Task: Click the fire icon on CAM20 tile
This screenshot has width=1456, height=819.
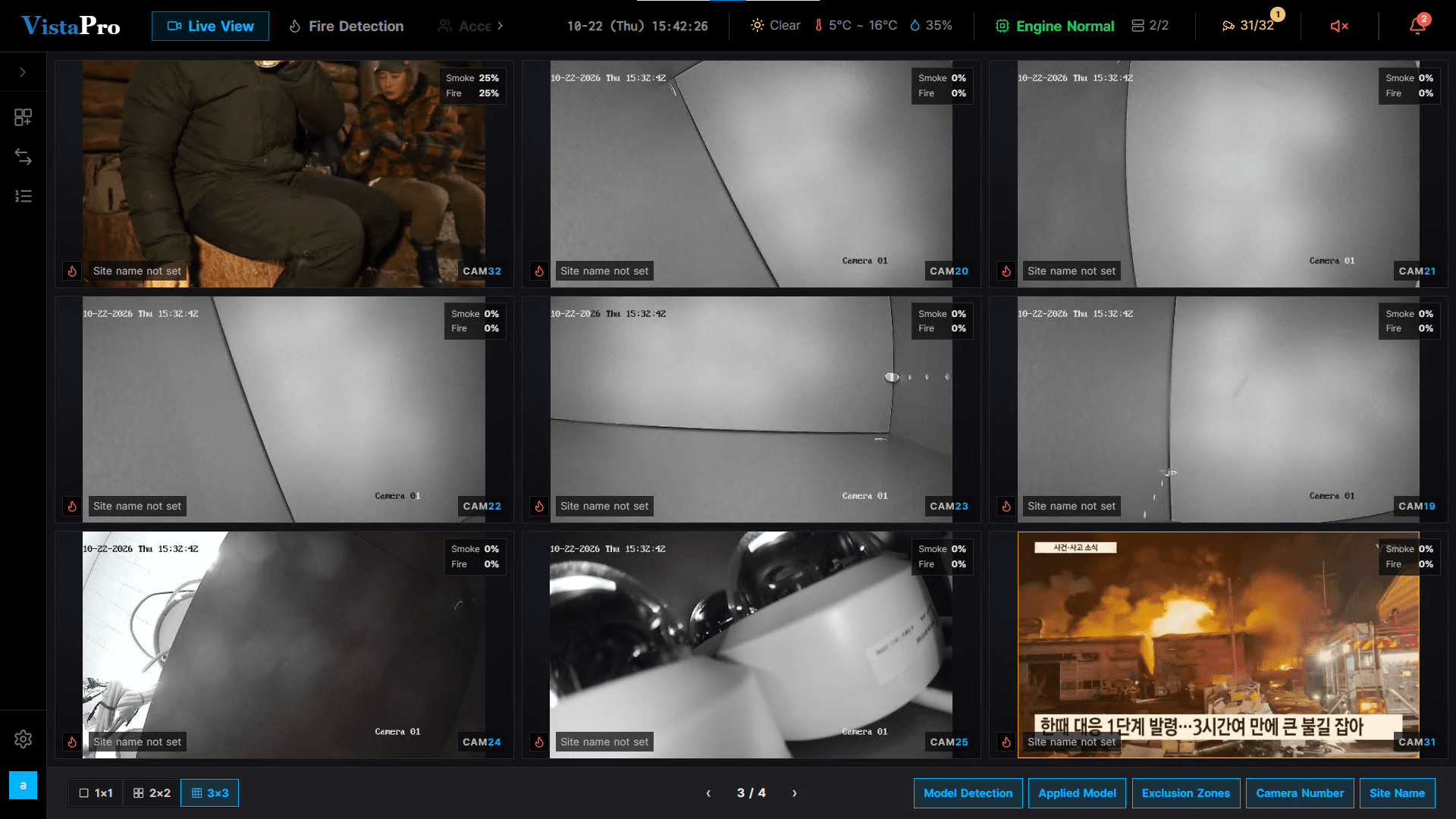Action: 539,271
